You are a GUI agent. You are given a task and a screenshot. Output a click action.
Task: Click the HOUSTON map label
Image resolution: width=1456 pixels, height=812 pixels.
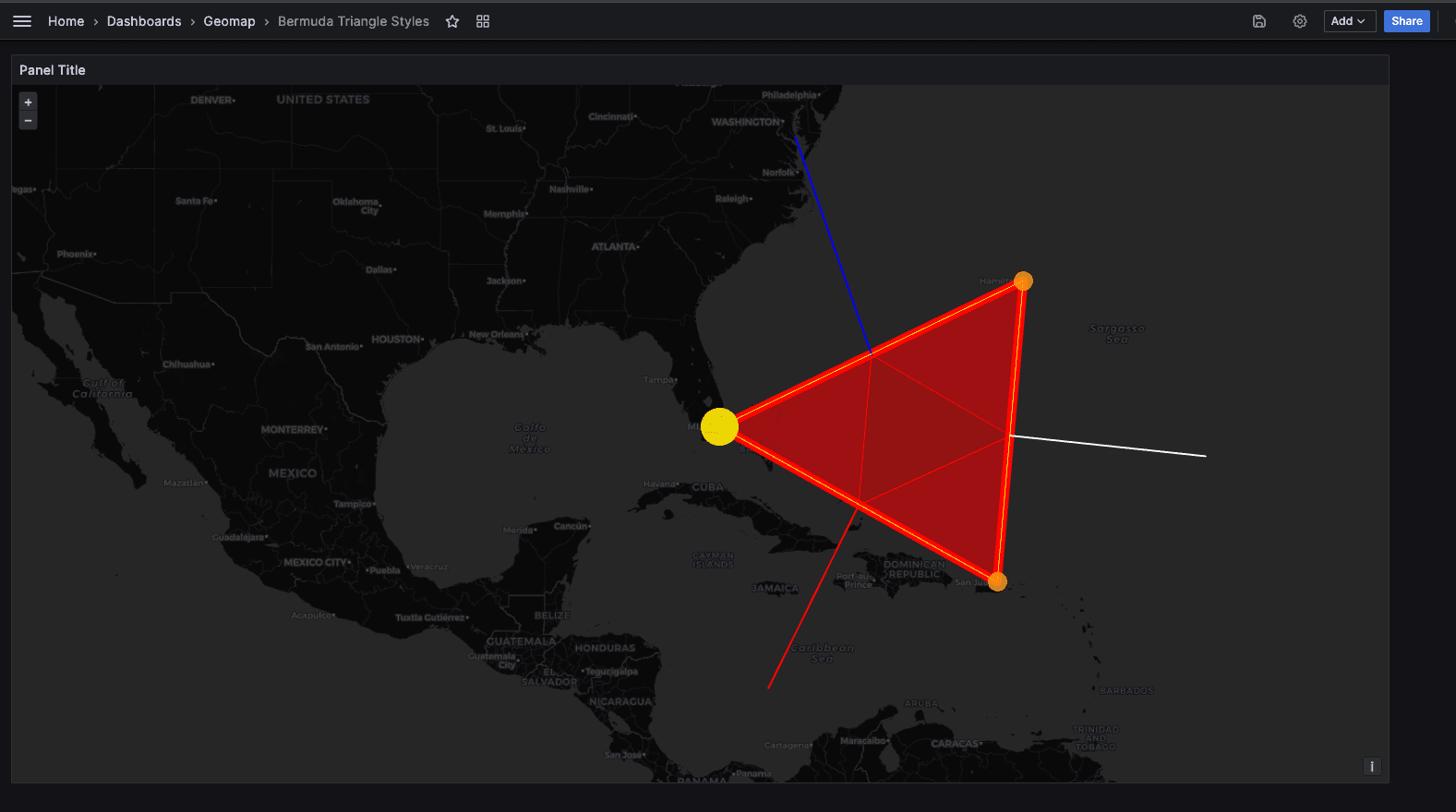397,340
